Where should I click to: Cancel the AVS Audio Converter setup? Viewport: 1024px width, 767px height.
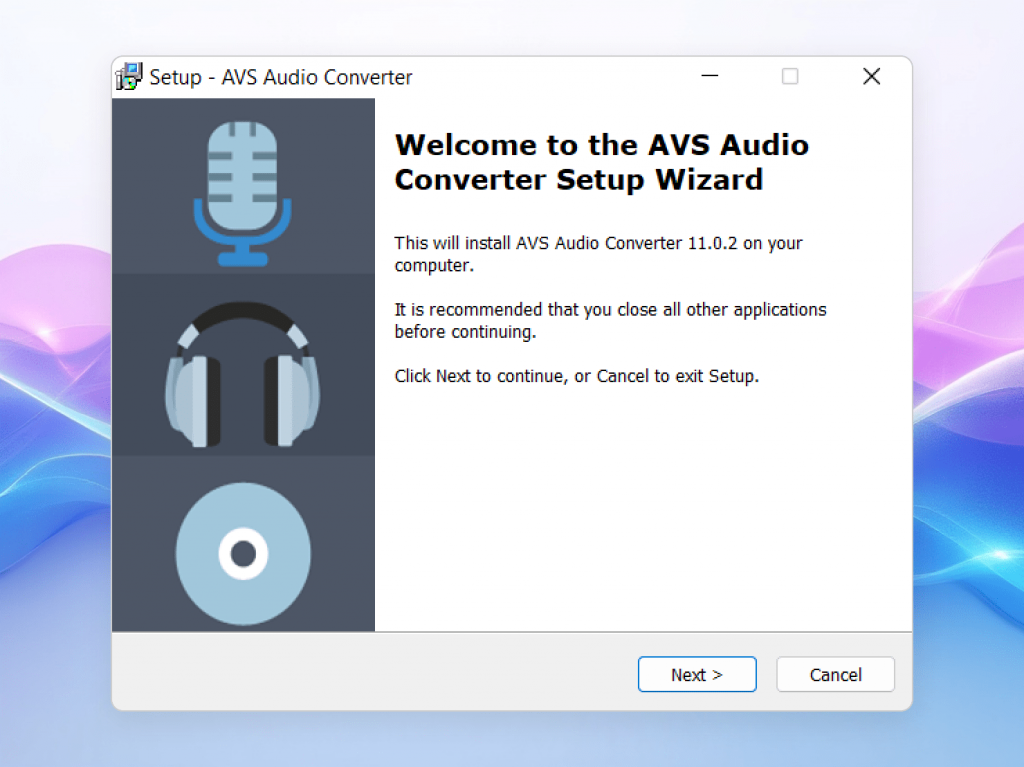coord(835,674)
